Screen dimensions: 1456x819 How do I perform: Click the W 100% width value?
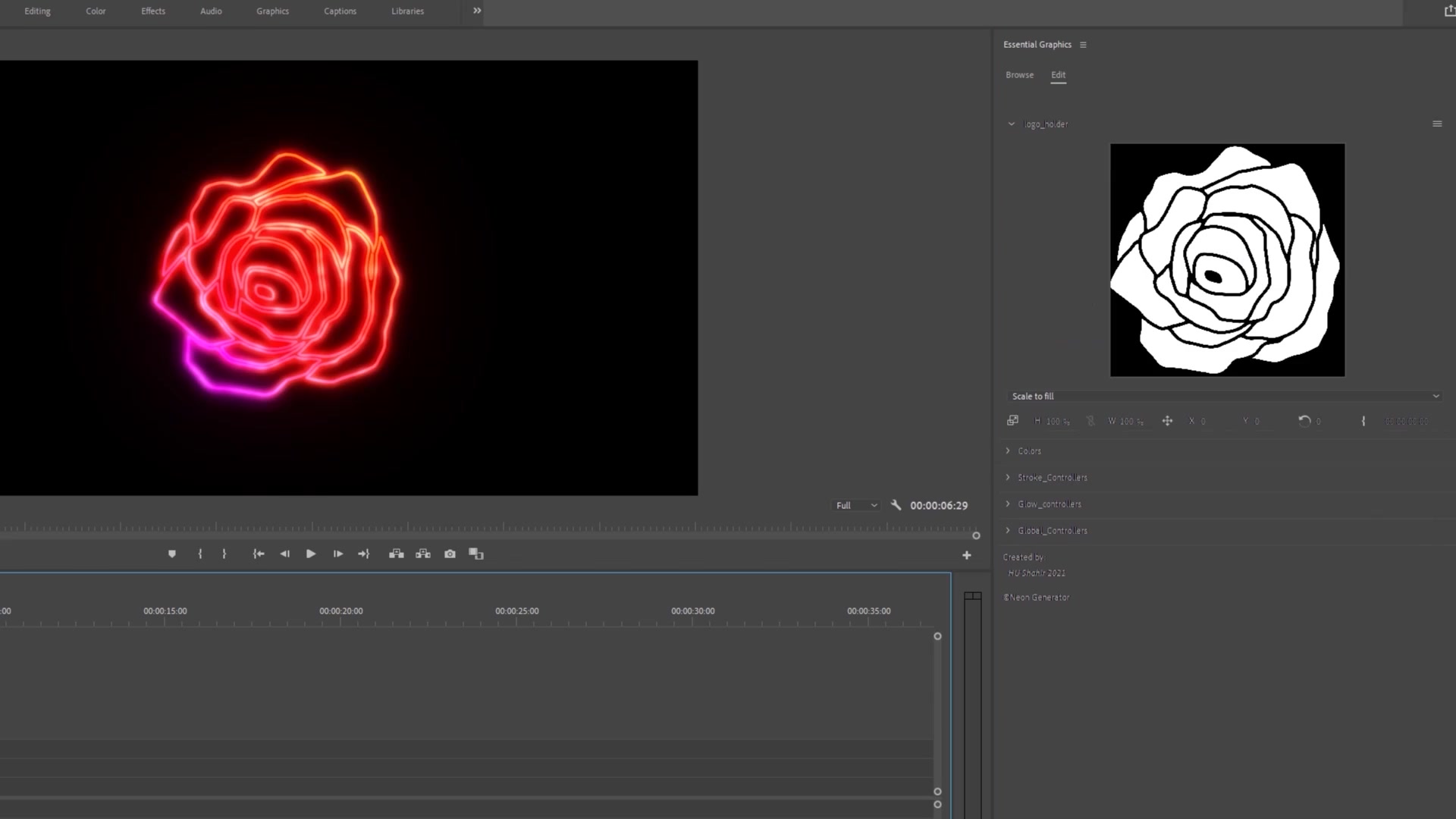click(1131, 422)
